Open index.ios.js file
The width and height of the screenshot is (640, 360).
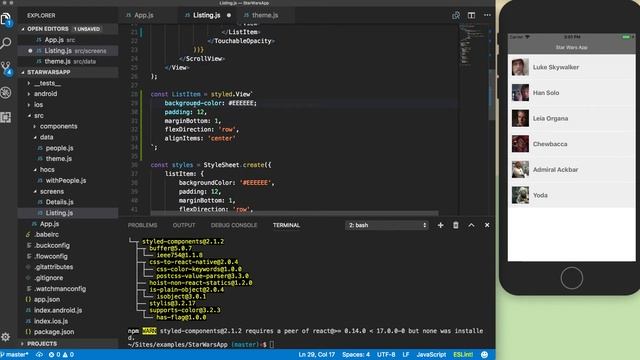pos(68,321)
